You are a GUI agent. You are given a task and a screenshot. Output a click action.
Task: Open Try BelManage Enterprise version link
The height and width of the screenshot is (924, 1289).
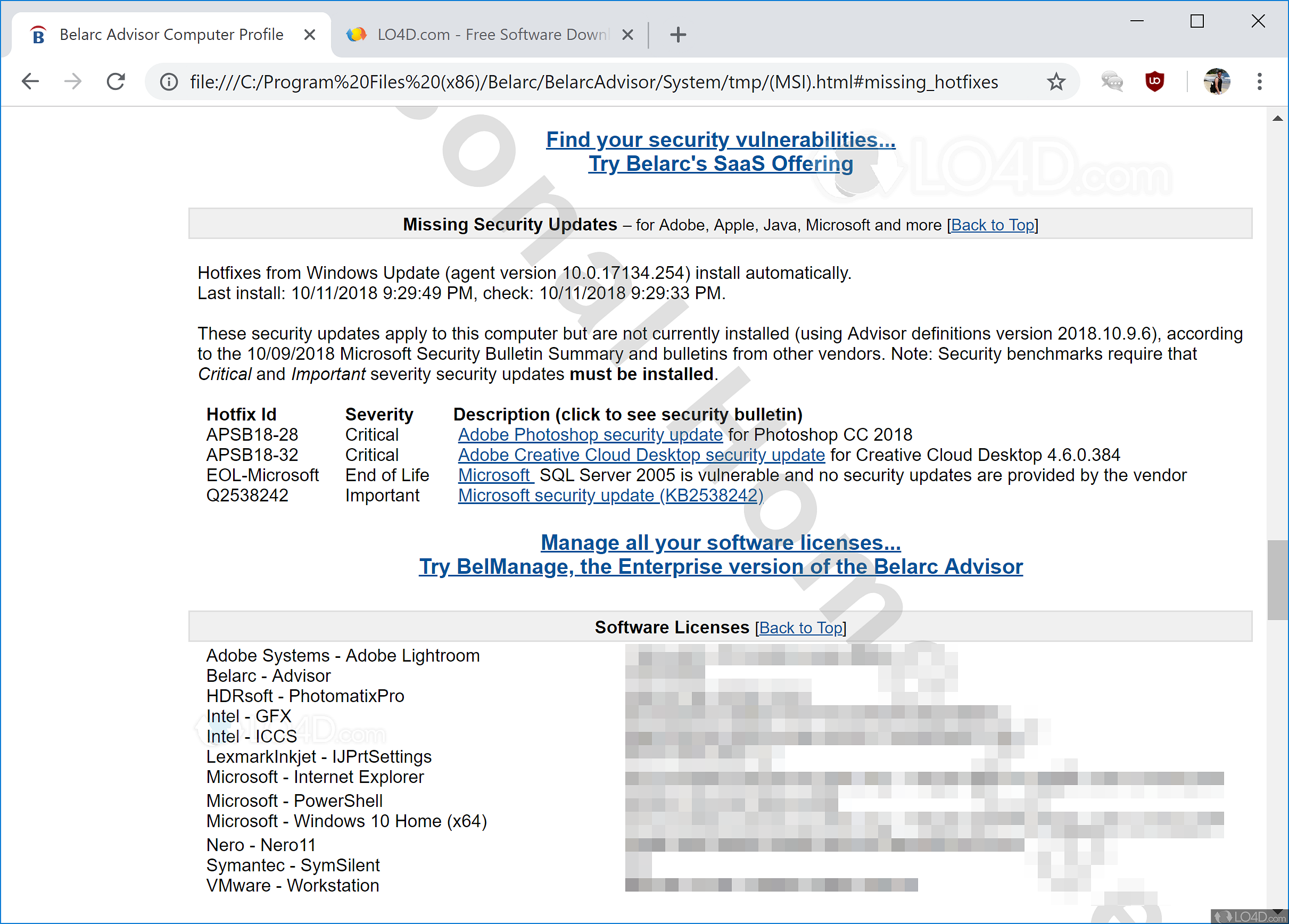(x=721, y=566)
